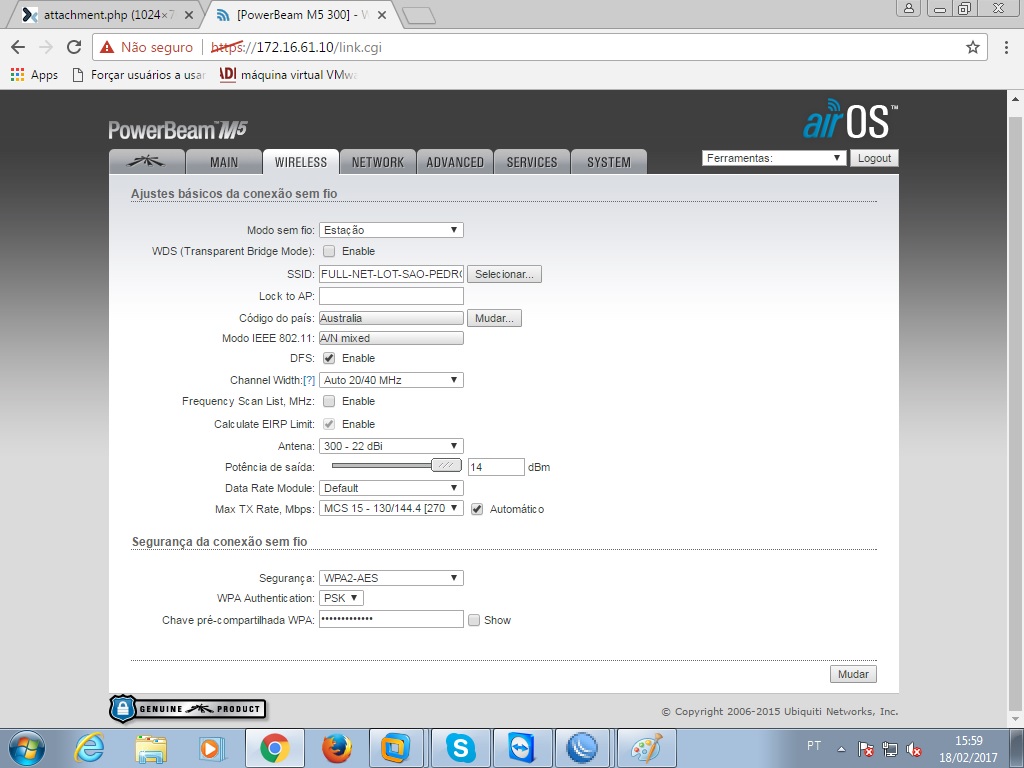Open the Segurança WPA2-AES dropdown
The image size is (1024, 768).
click(391, 578)
